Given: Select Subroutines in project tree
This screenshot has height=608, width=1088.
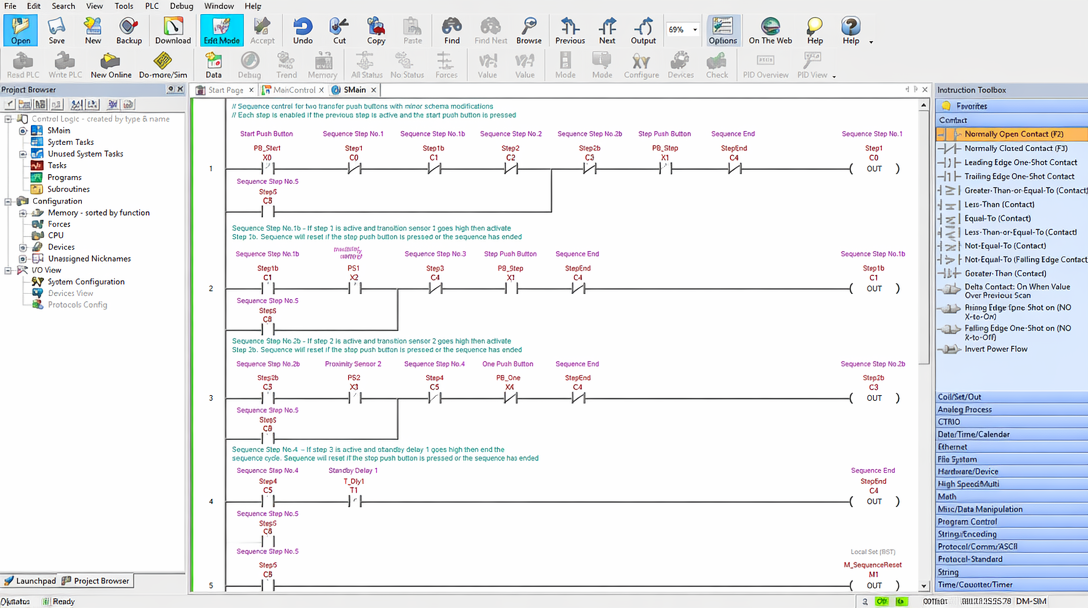Looking at the screenshot, I should pos(68,189).
